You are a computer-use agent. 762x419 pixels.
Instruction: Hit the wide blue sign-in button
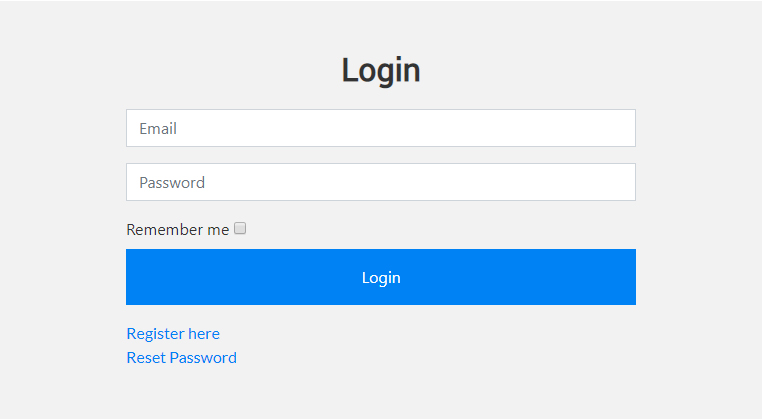[380, 277]
